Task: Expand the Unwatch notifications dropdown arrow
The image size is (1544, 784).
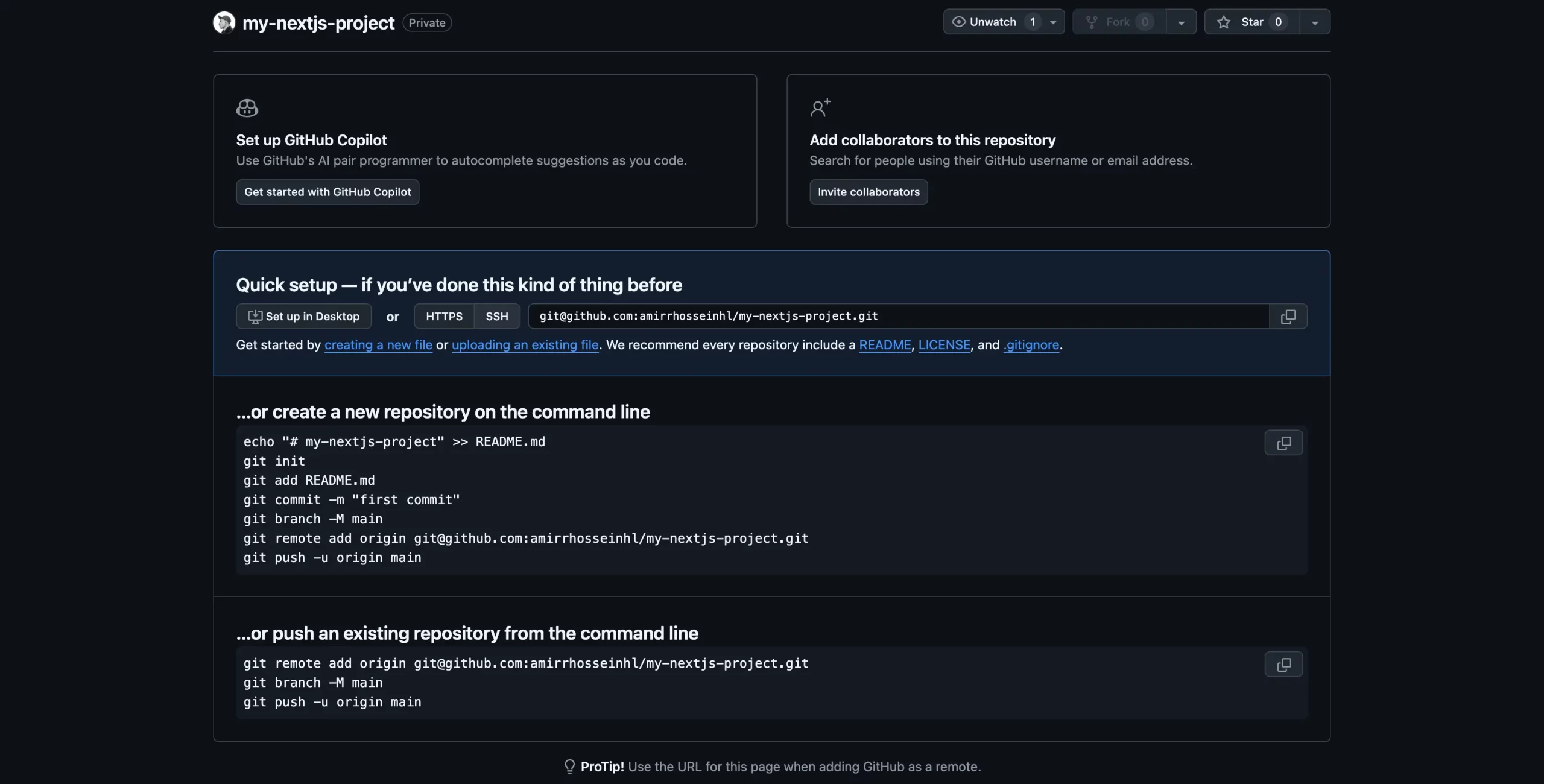Action: [x=1053, y=22]
